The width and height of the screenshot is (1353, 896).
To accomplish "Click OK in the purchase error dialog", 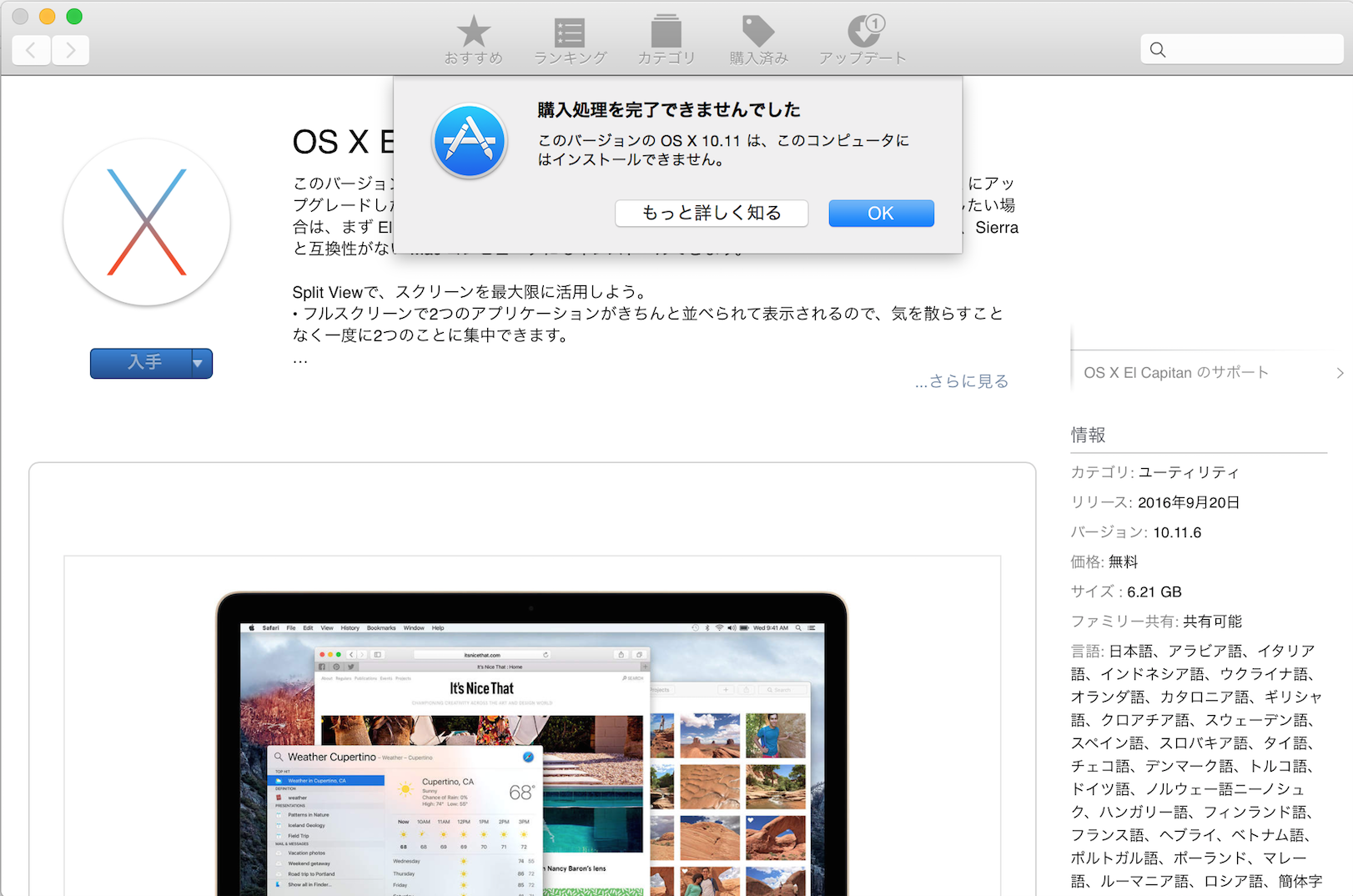I will (881, 213).
